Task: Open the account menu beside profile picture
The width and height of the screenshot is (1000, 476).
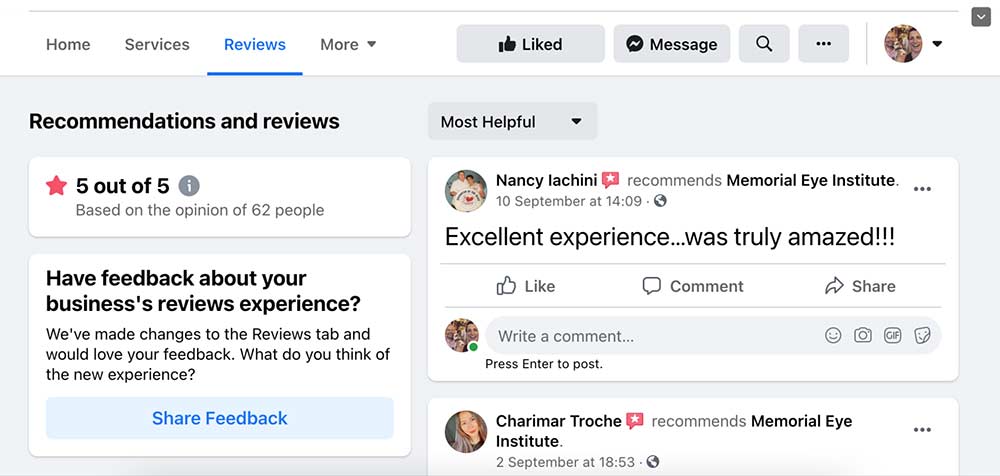Action: pos(937,44)
